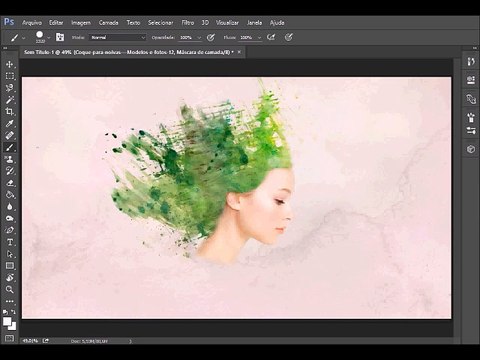Open the brush size preset picker
Viewport: 480px width, 360px height.
click(x=40, y=37)
